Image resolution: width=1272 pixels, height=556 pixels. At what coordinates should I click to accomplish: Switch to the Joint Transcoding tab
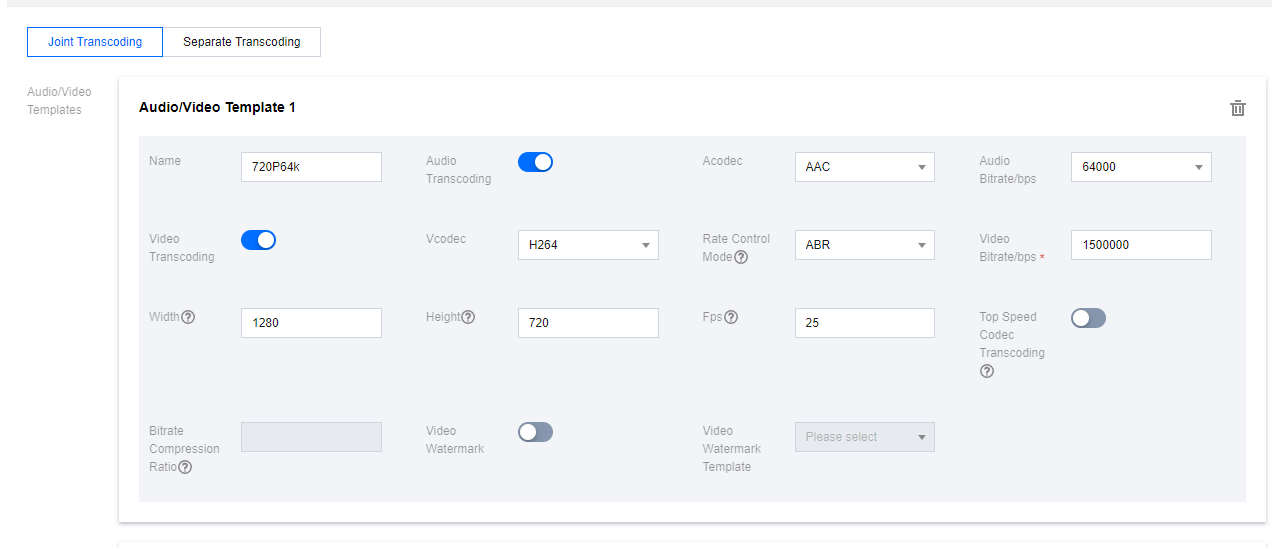(95, 42)
